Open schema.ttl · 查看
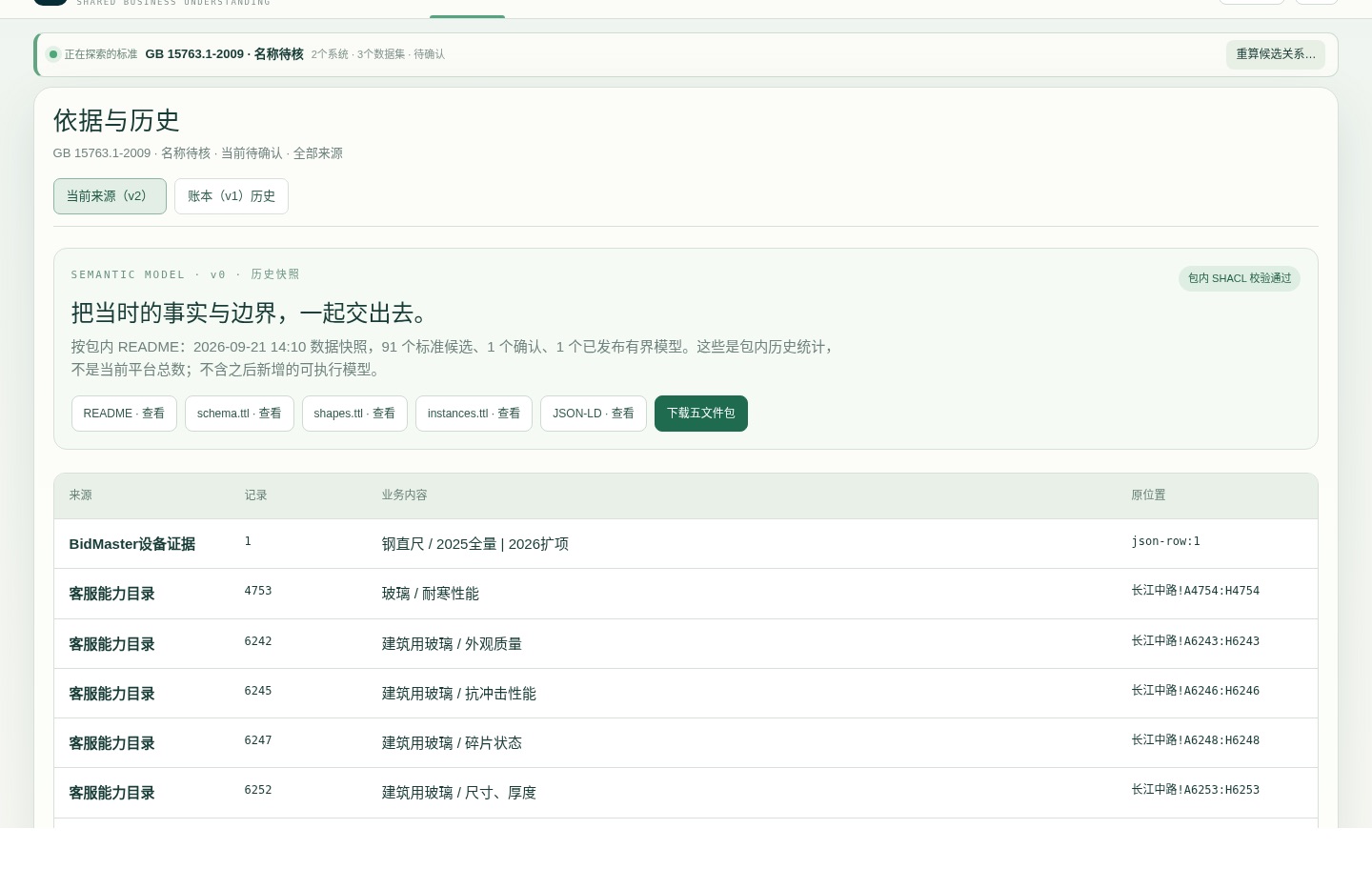1372x869 pixels. (239, 414)
